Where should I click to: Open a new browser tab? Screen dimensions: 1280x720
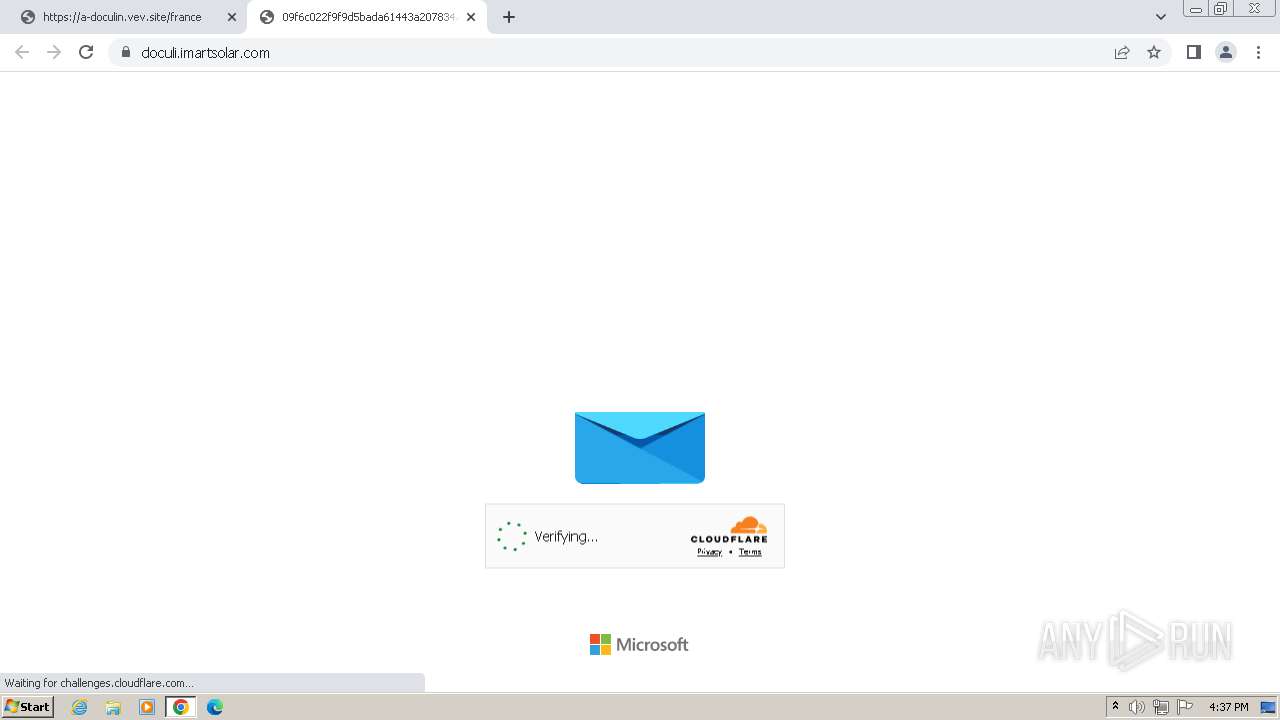(x=509, y=17)
